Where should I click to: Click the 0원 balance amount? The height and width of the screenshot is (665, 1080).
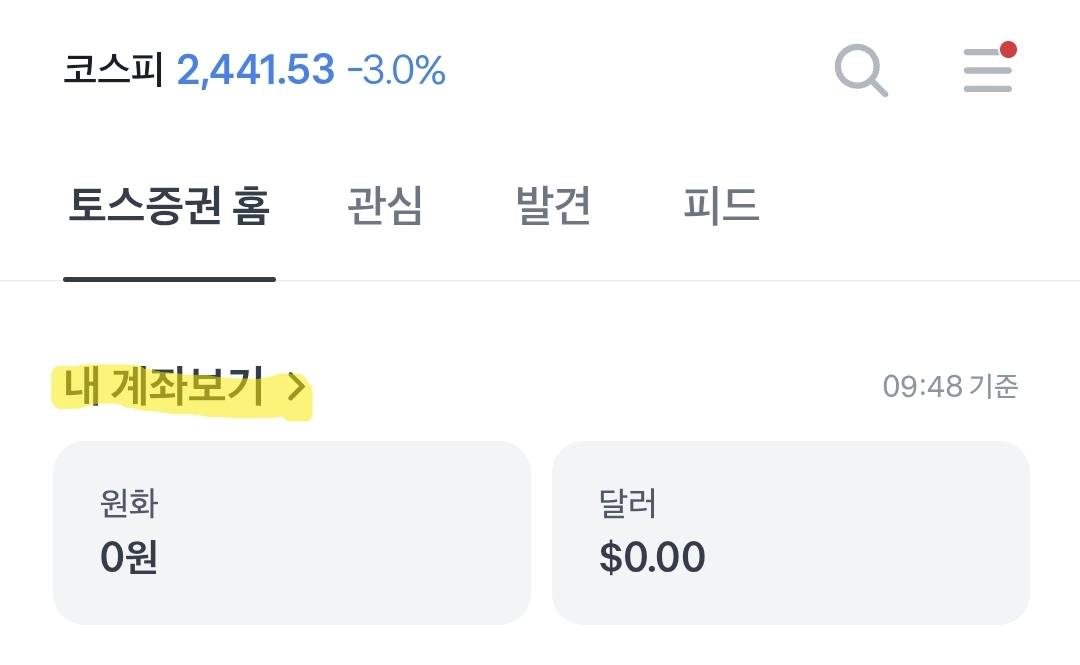click(129, 557)
